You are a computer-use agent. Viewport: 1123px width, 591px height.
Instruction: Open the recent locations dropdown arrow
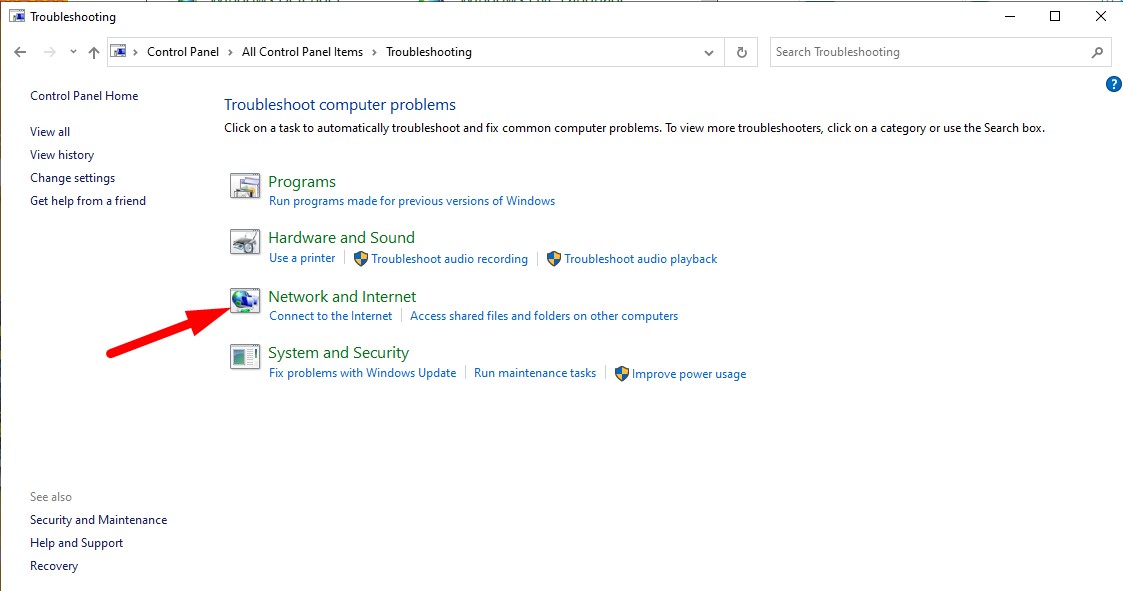coord(71,52)
